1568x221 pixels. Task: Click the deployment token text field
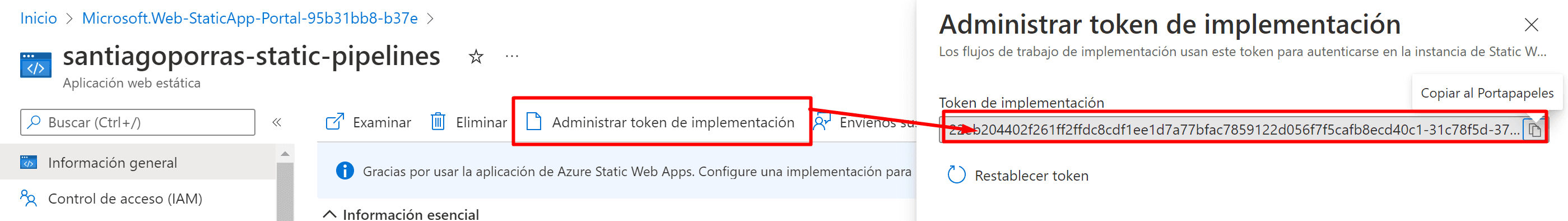pos(1233,130)
